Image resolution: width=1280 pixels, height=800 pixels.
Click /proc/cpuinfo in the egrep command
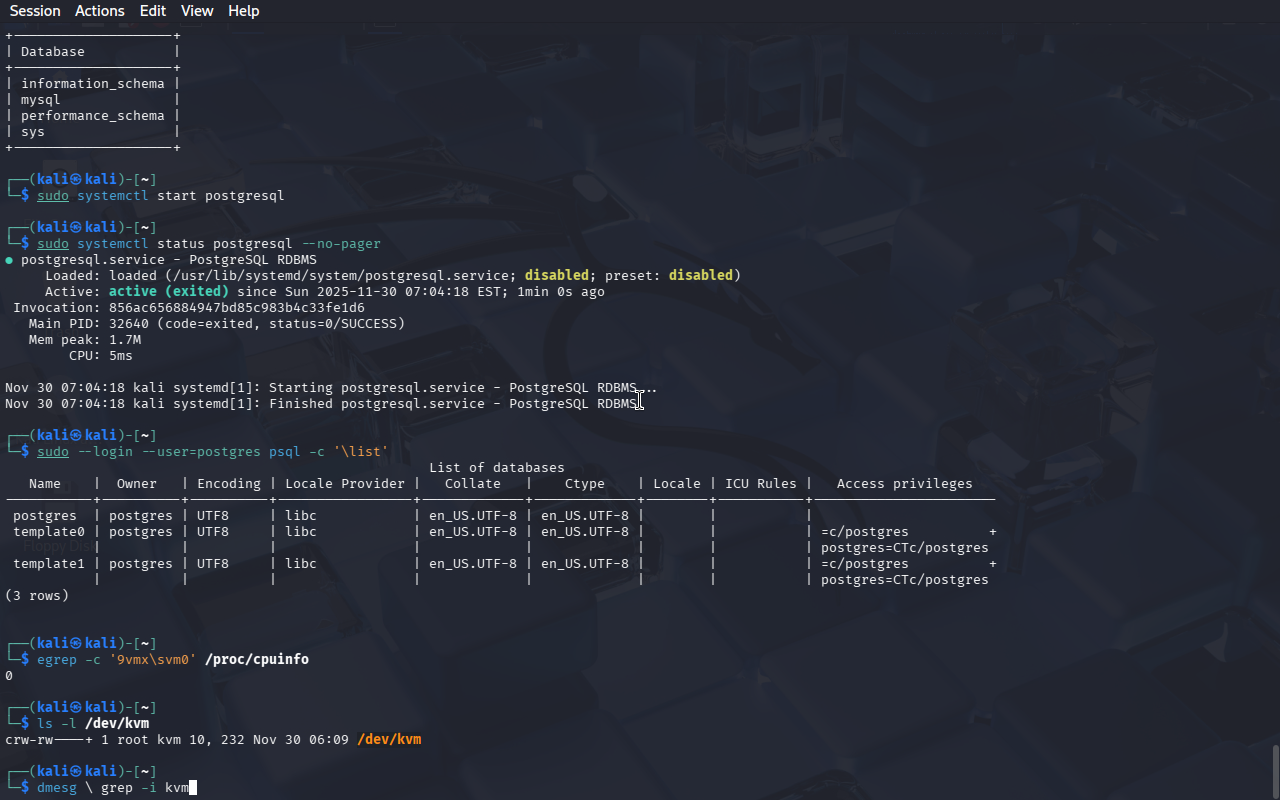257,660
